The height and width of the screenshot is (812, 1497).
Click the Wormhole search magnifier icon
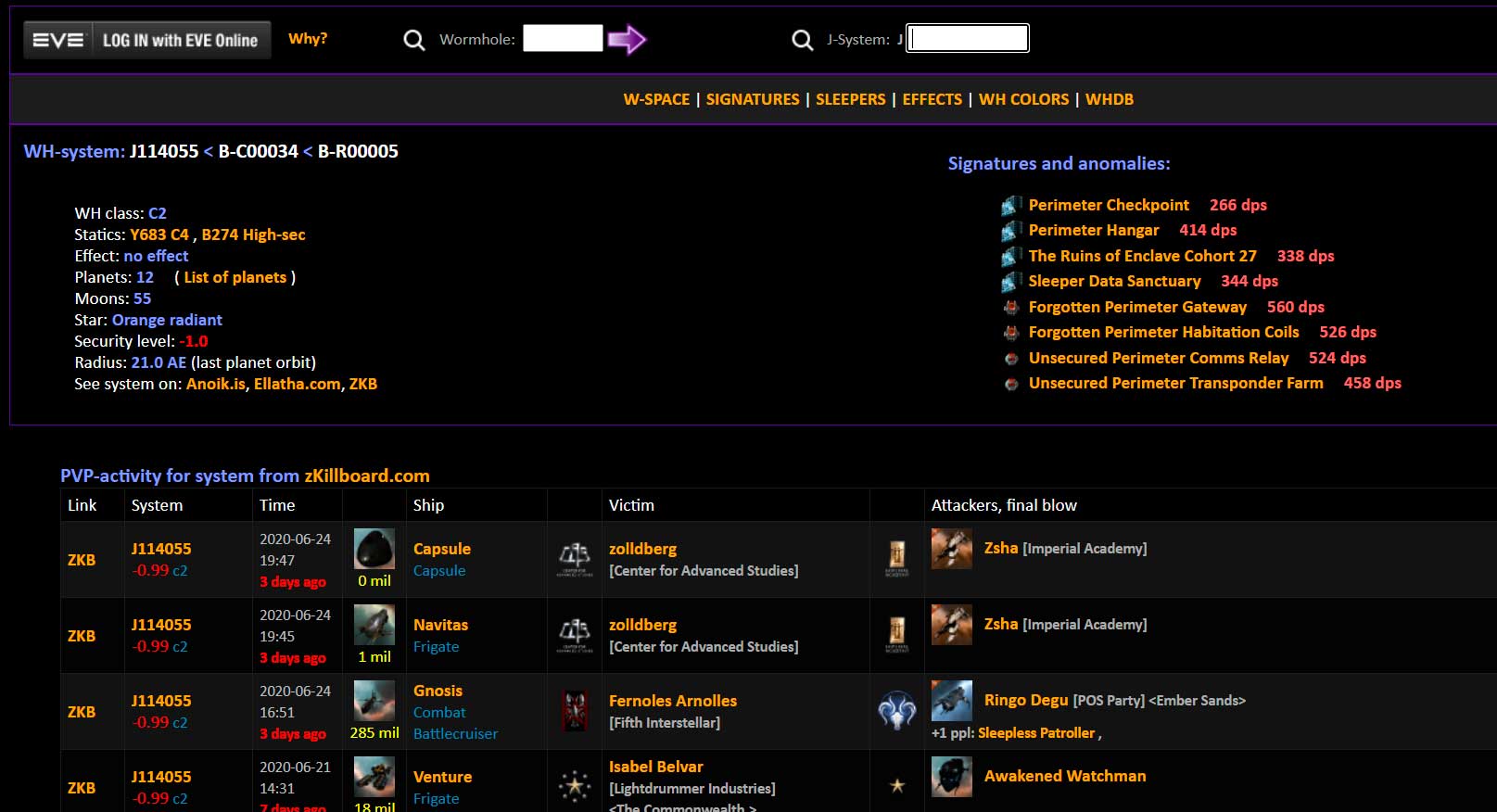(x=414, y=40)
